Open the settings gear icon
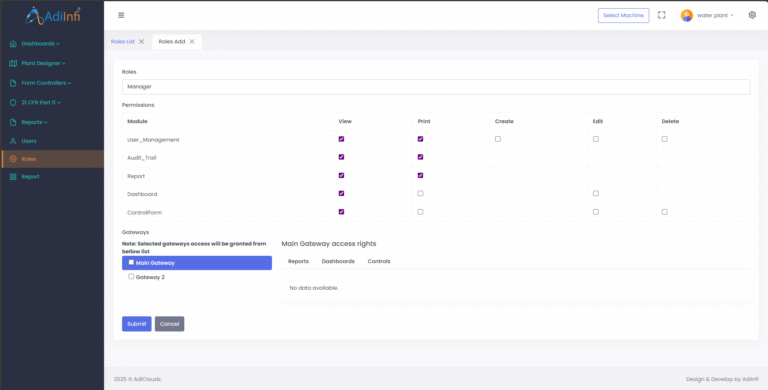Viewport: 768px width, 390px height. [x=752, y=15]
